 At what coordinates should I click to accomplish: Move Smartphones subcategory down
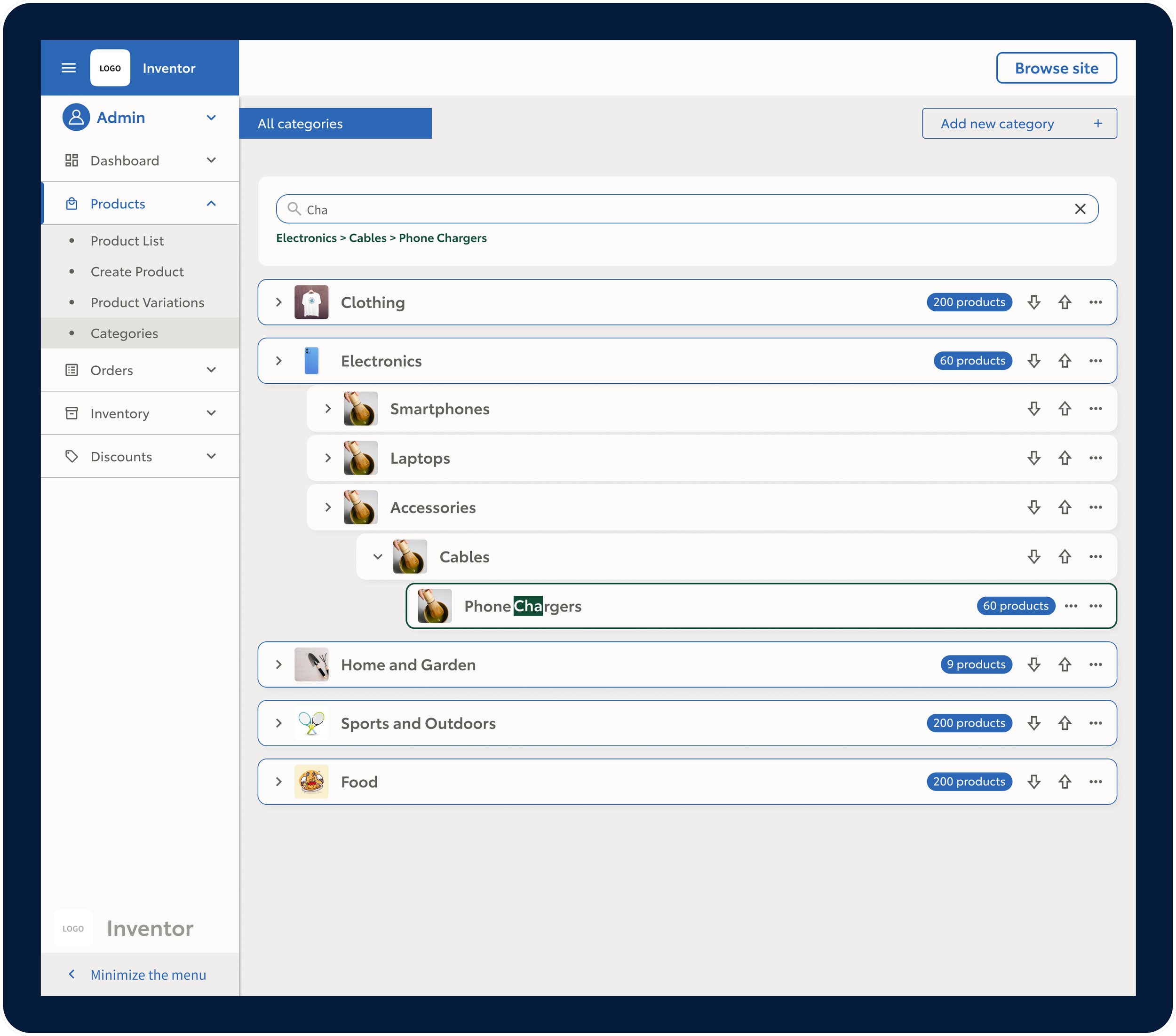pyautogui.click(x=1034, y=409)
